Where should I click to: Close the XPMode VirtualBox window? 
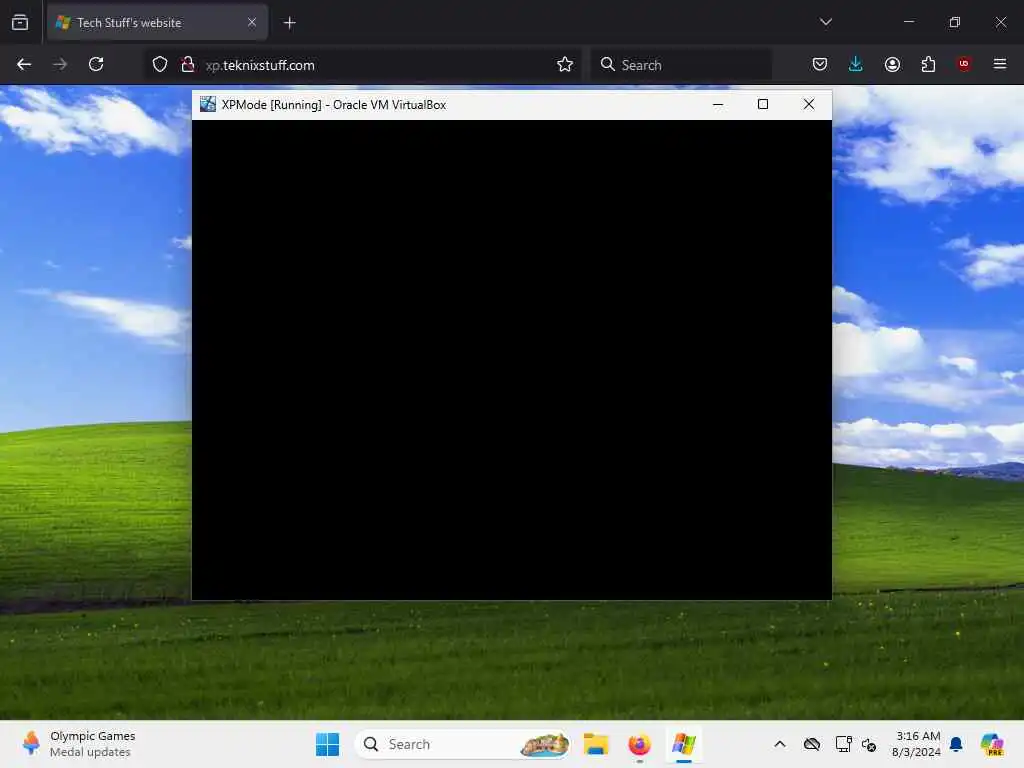pos(808,104)
